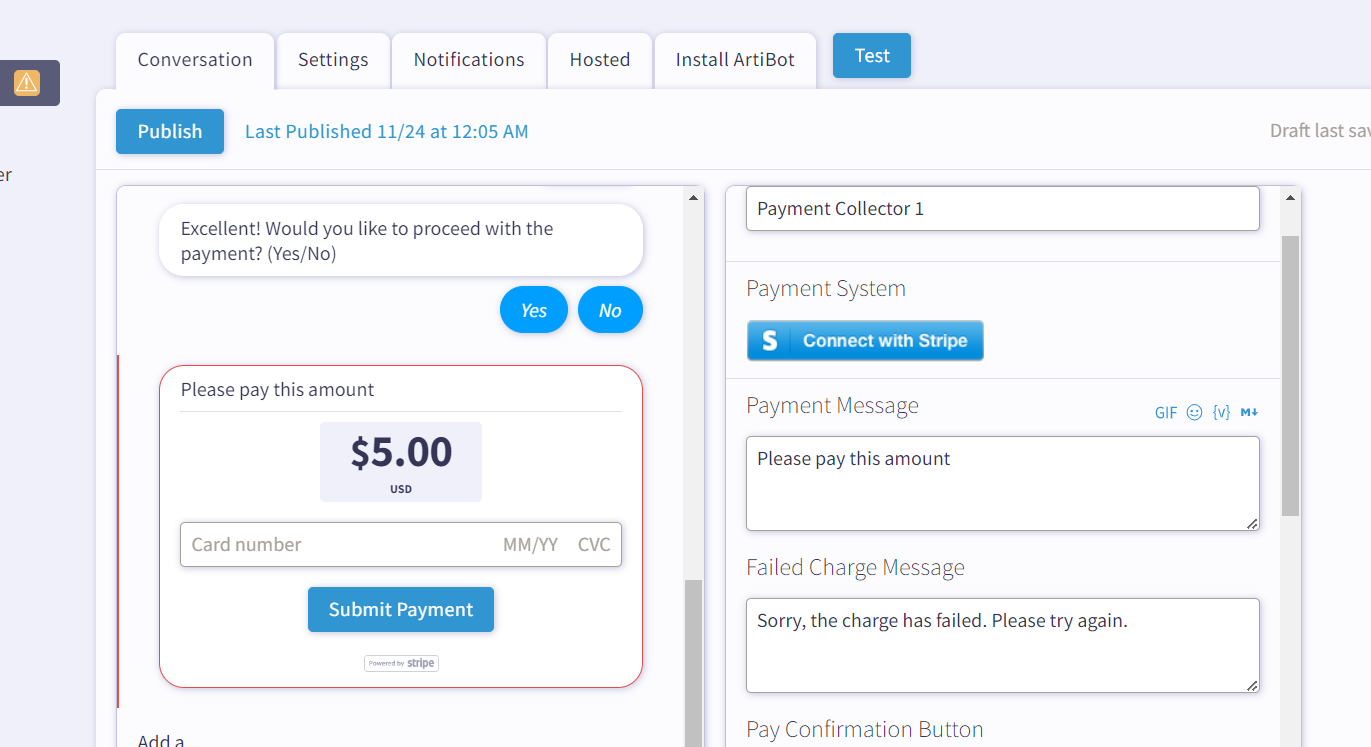Insert a GIF into the Payment Message
1371x747 pixels.
pos(1165,412)
